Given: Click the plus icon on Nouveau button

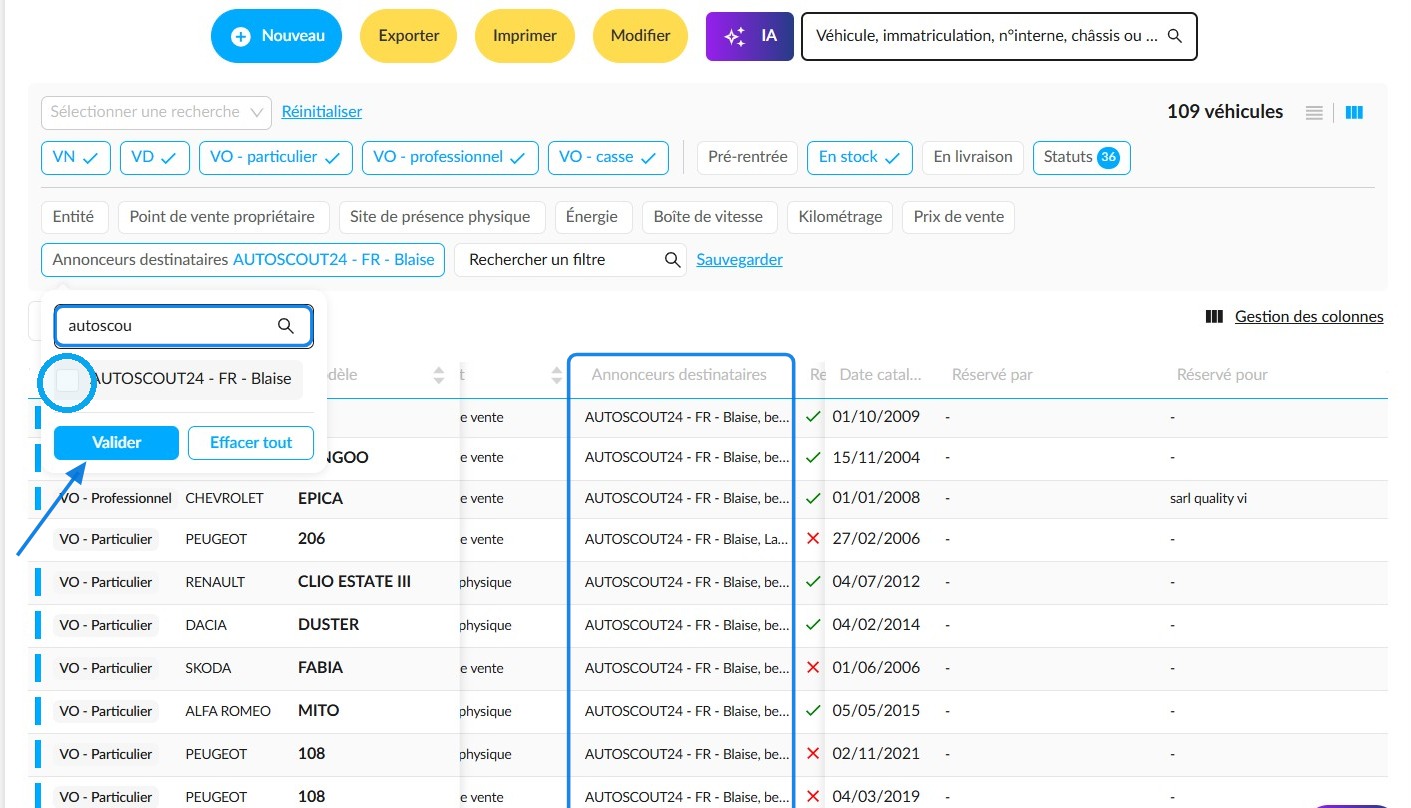Looking at the screenshot, I should click(x=240, y=36).
